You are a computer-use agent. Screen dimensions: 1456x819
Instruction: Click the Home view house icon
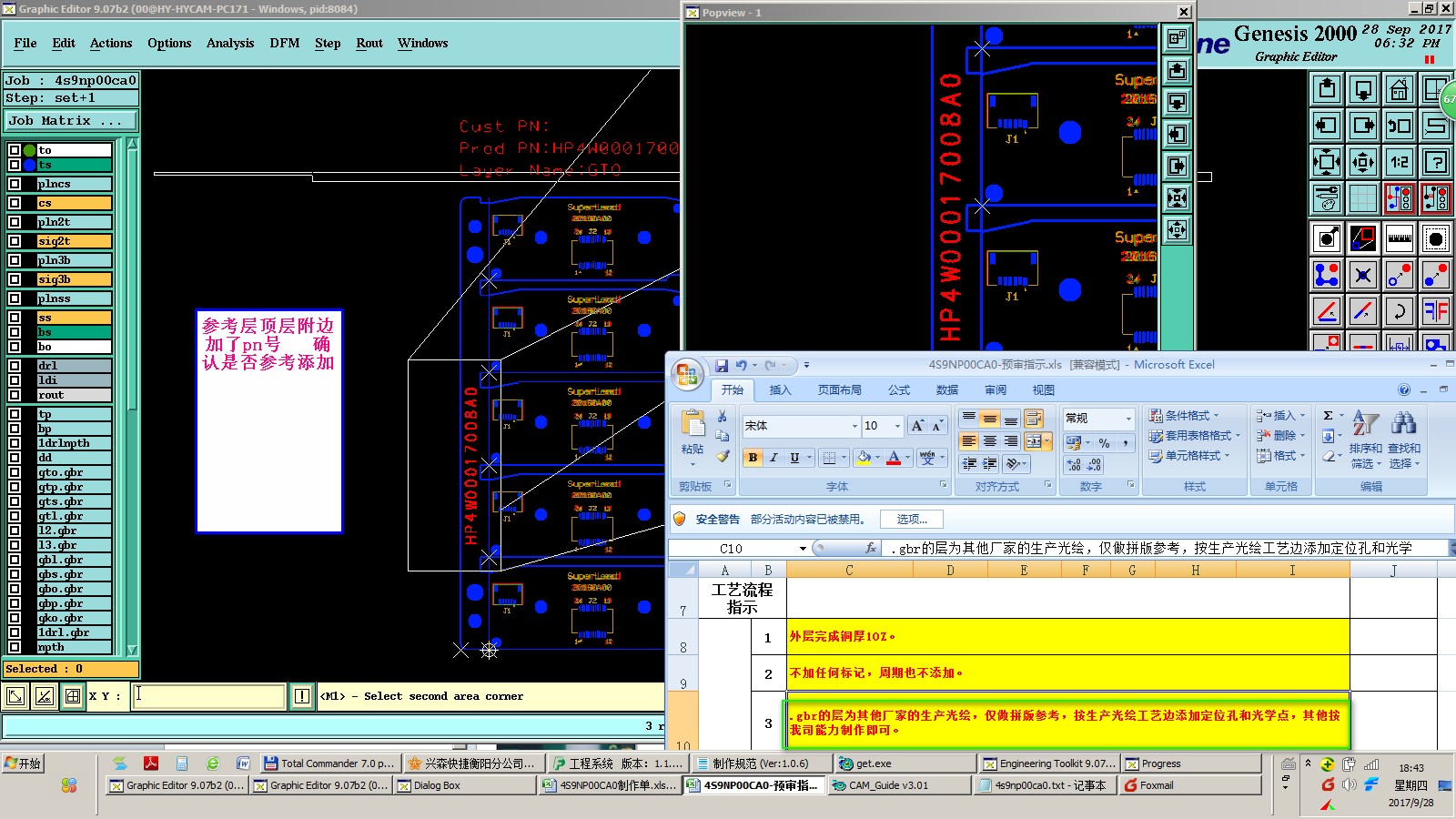pos(1400,88)
